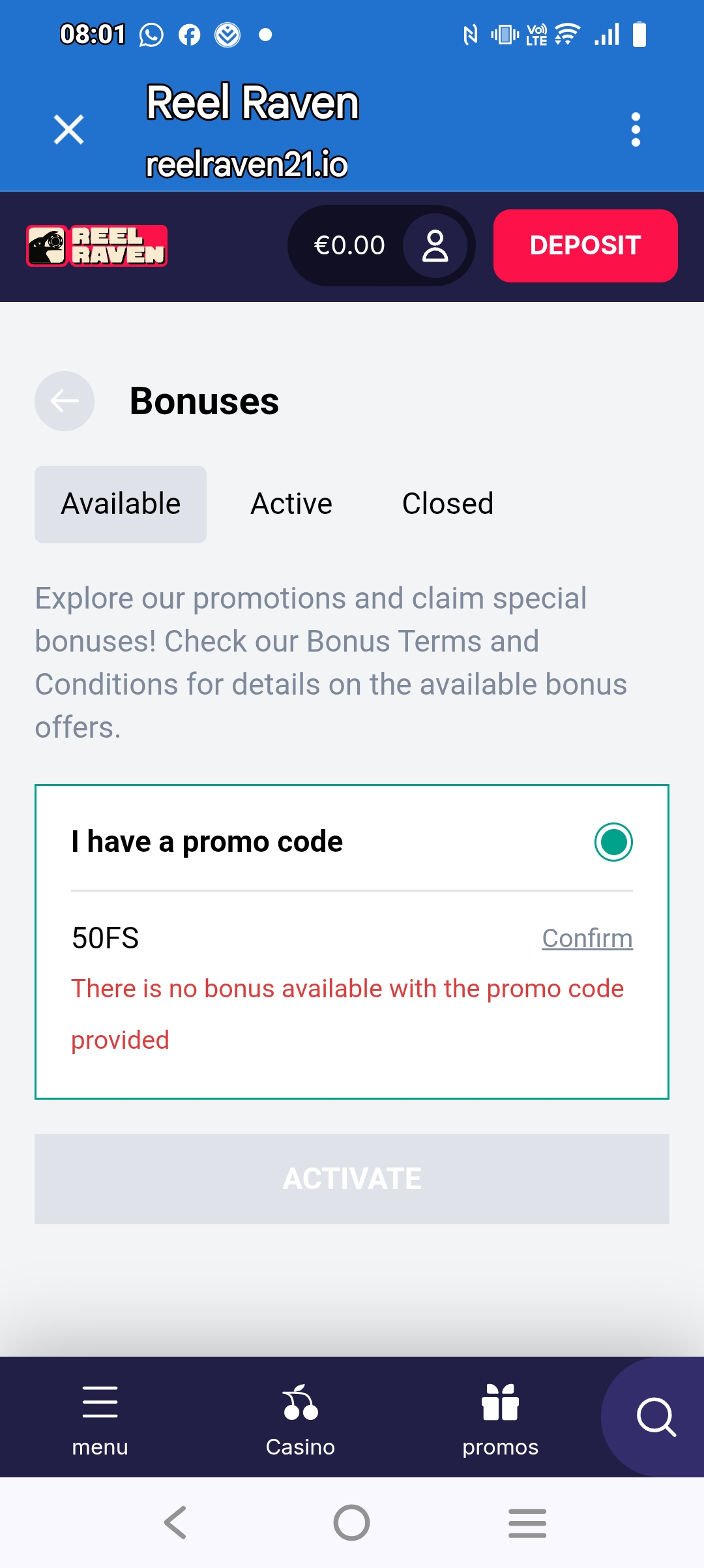Switch to the Closed bonuses tab
The width and height of the screenshot is (704, 1568).
coord(448,504)
